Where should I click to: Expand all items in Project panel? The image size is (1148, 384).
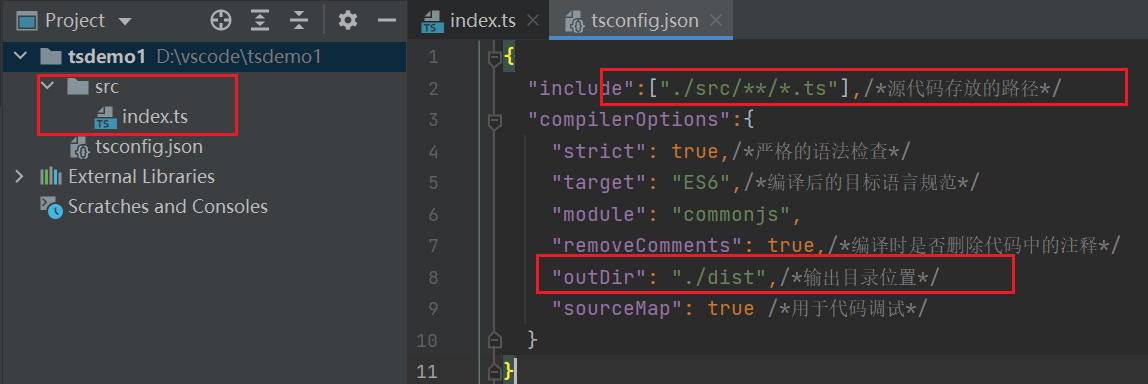[259, 21]
